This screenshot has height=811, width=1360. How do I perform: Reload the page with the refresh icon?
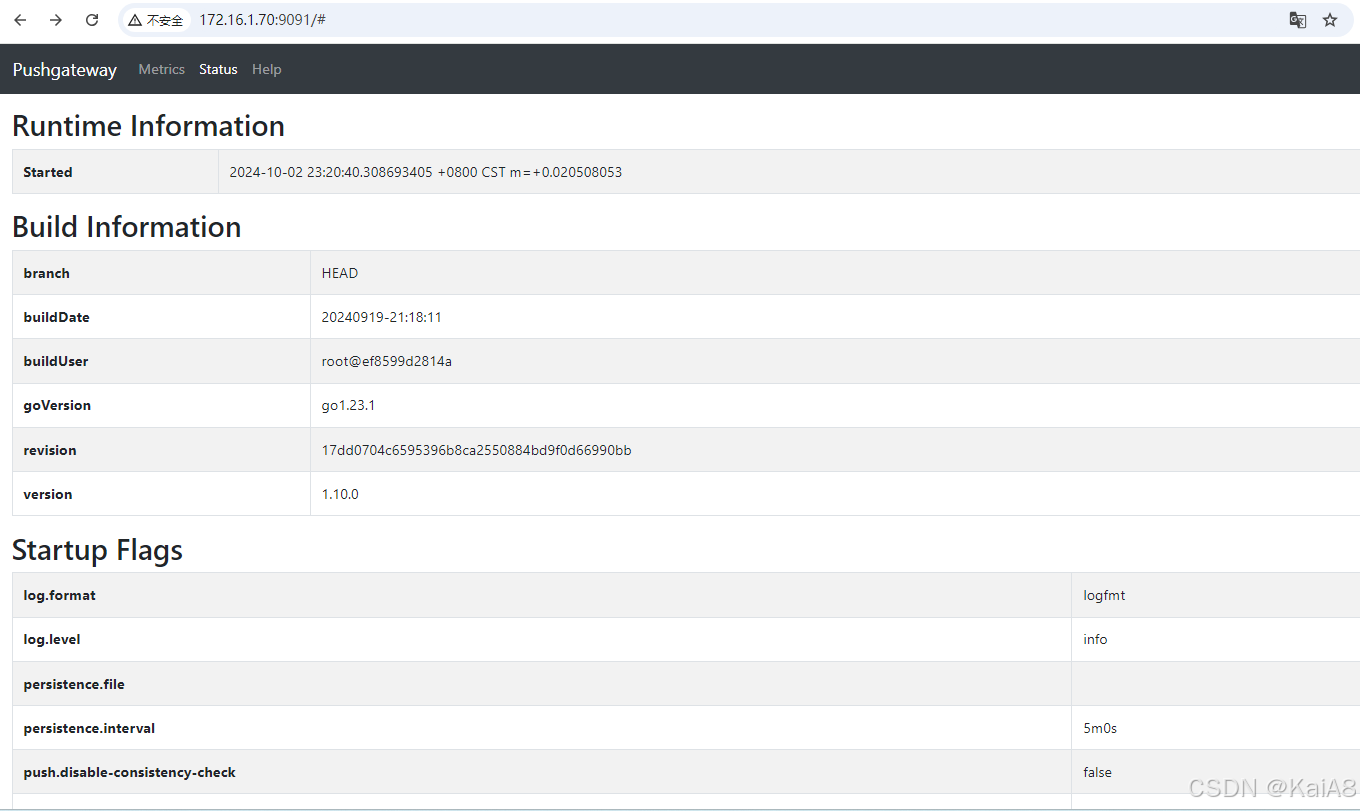[92, 20]
